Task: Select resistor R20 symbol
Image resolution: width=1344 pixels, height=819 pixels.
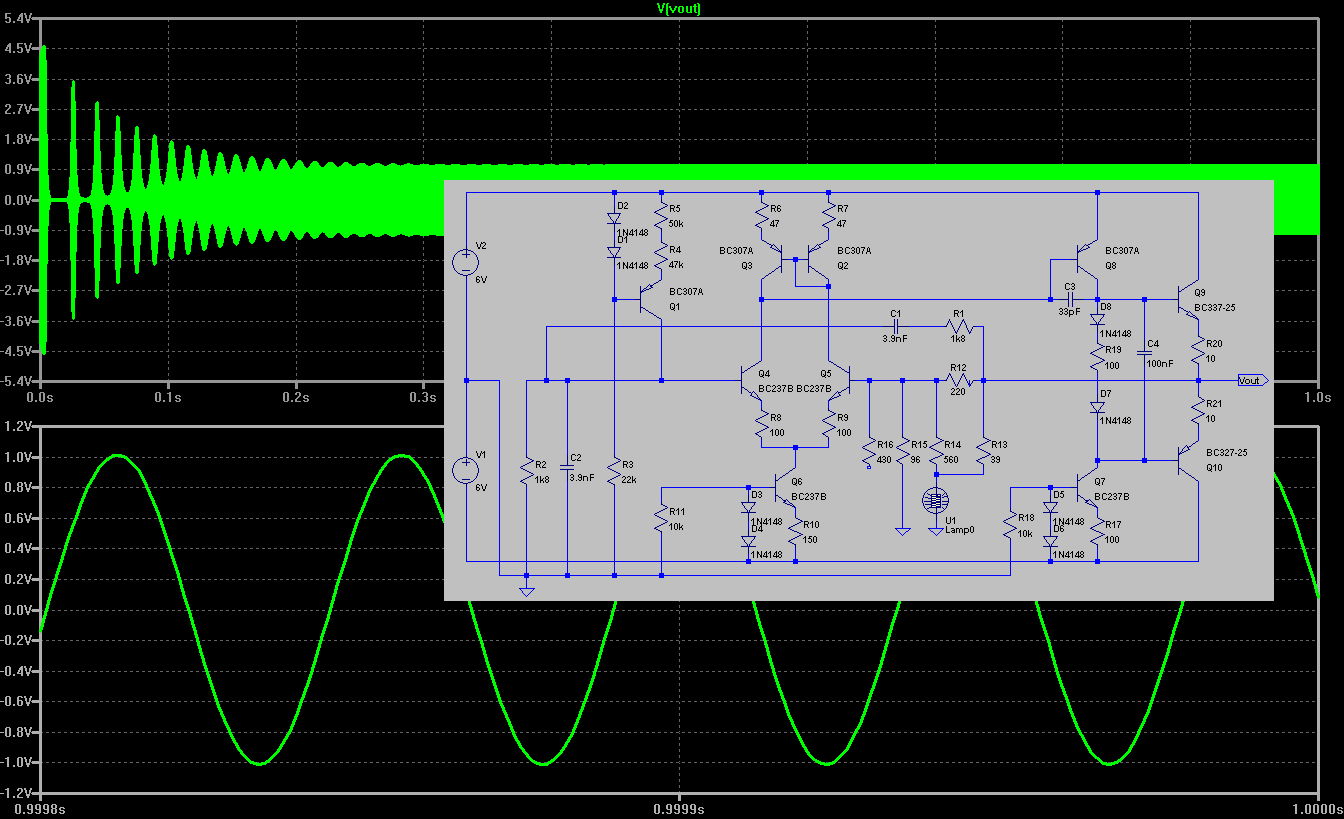Action: (1198, 348)
